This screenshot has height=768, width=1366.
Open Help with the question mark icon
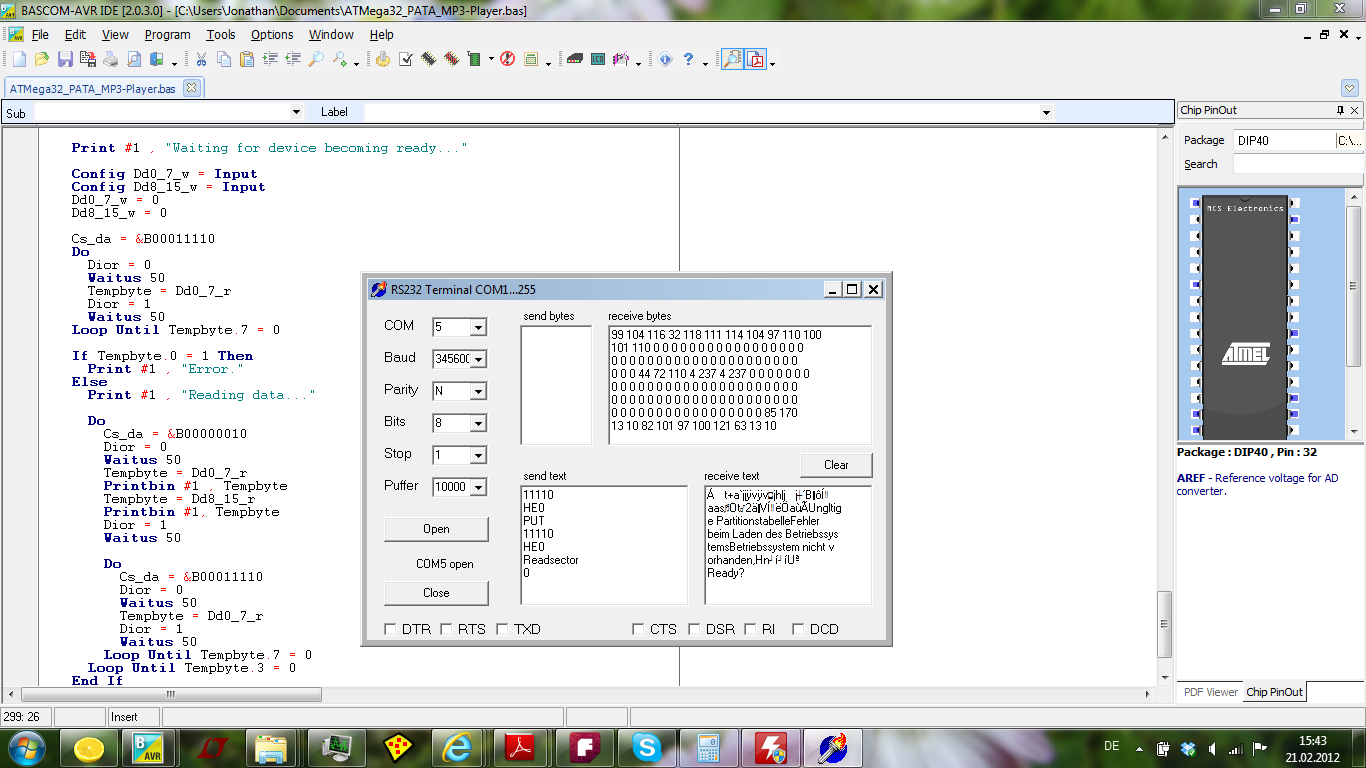click(x=688, y=60)
